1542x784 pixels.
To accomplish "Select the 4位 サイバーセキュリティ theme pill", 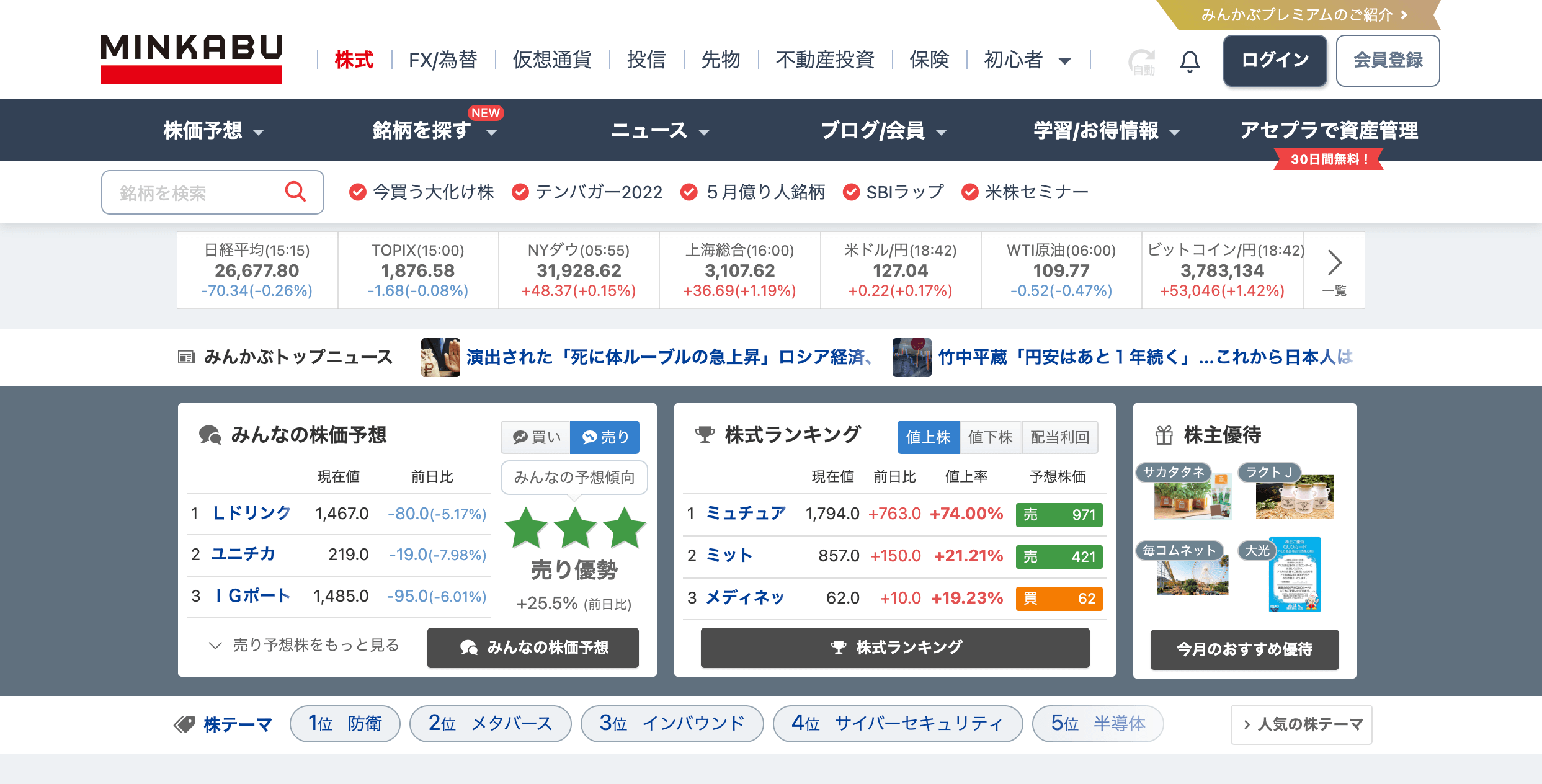I will 898,724.
